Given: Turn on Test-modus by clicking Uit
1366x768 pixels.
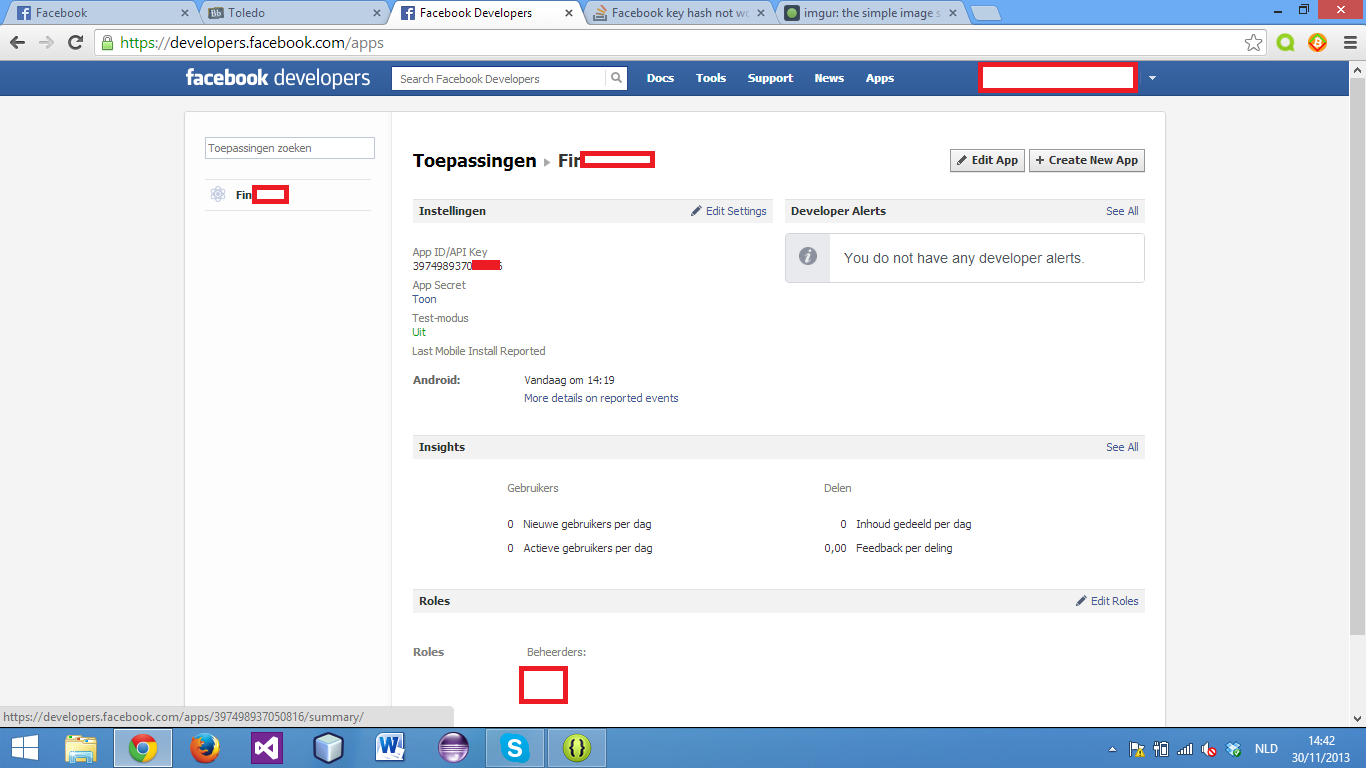Looking at the screenshot, I should pyautogui.click(x=417, y=331).
